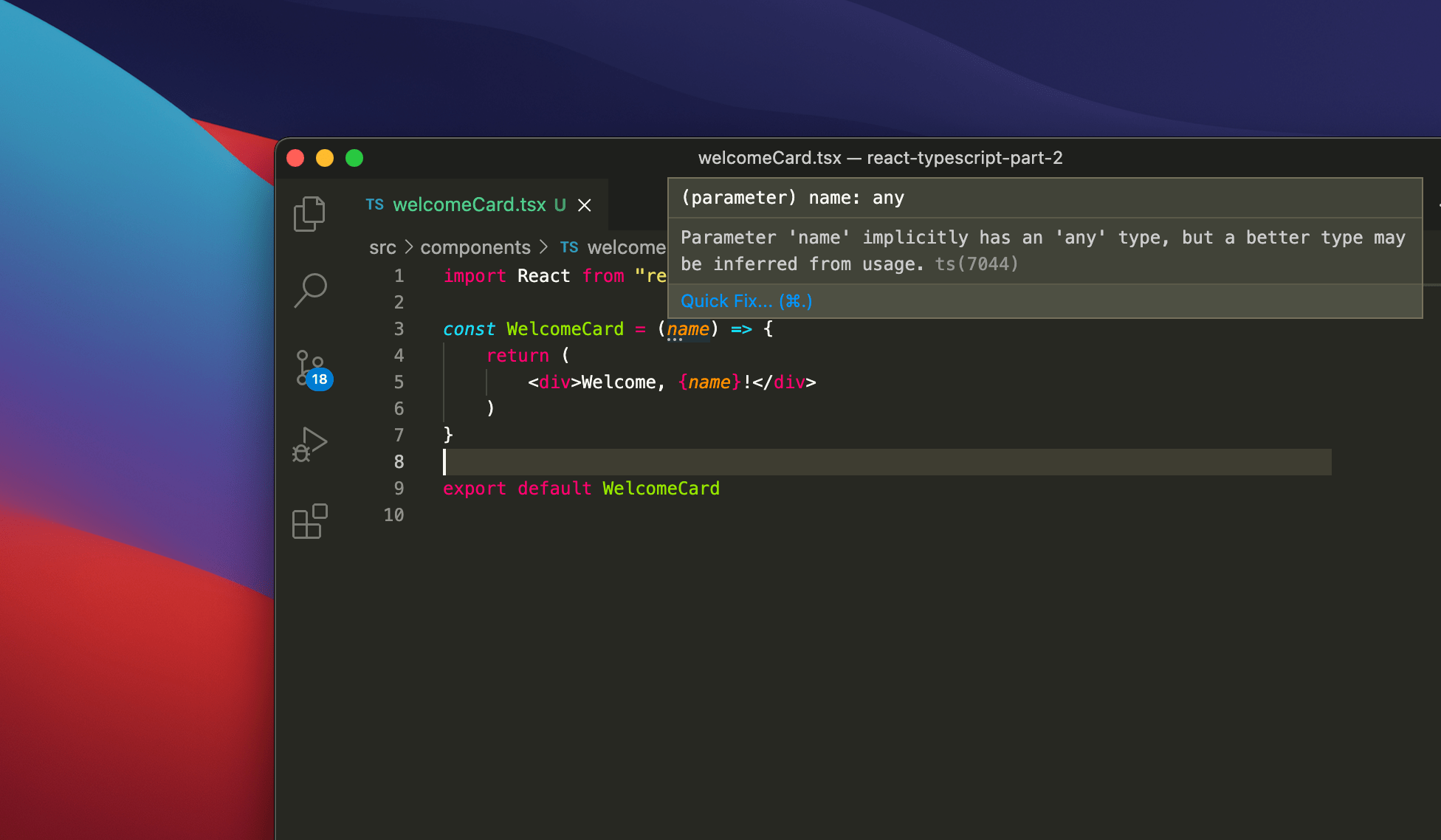The image size is (1441, 840).
Task: Click the TS icon in breadcrumb
Action: click(x=569, y=247)
